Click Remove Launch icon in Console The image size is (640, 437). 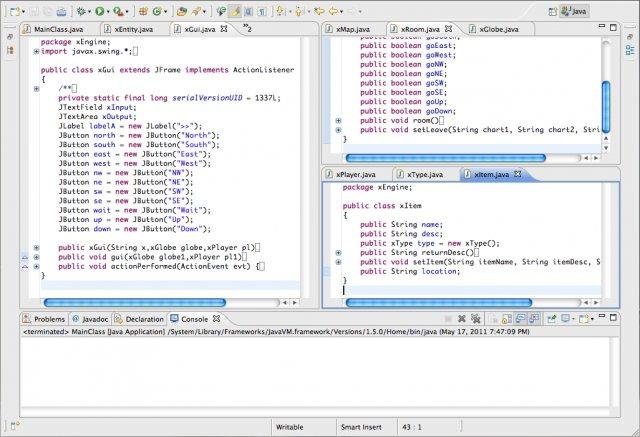click(x=462, y=319)
